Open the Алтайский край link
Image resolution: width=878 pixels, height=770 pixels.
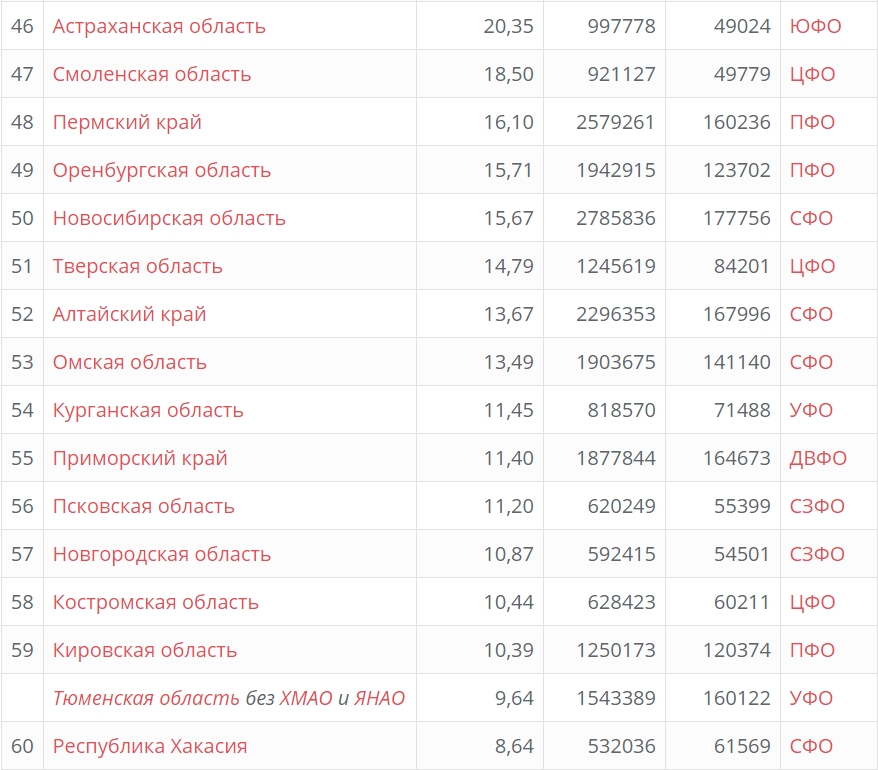[129, 314]
